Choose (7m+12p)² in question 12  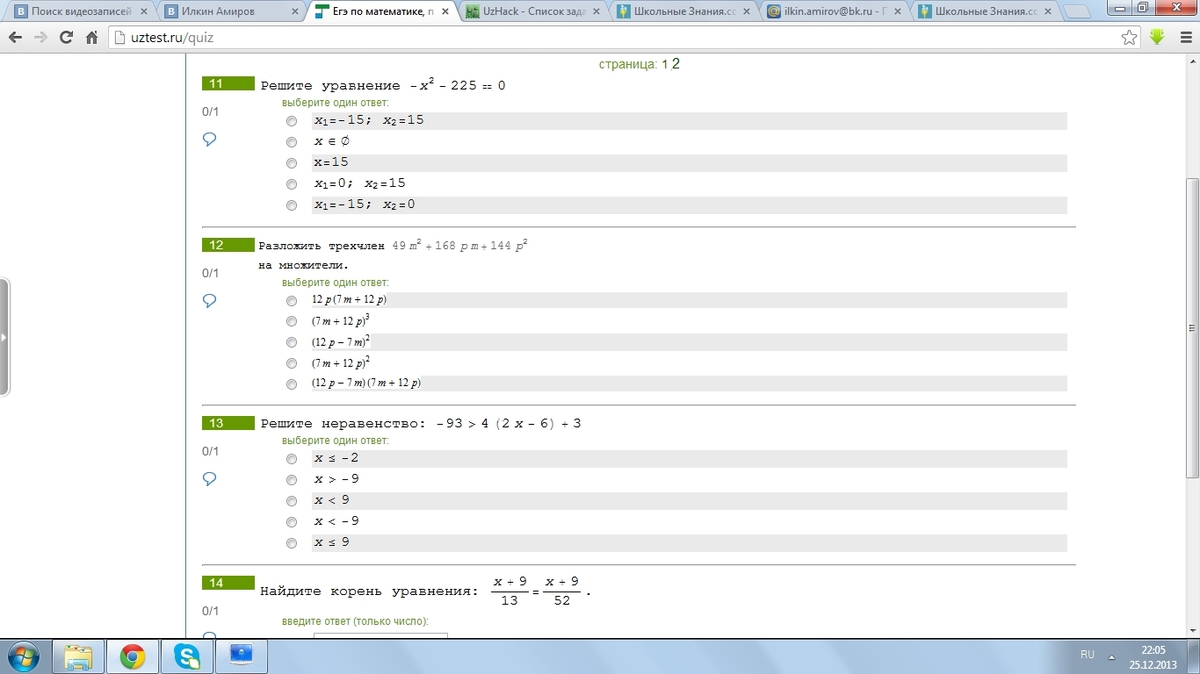(291, 363)
